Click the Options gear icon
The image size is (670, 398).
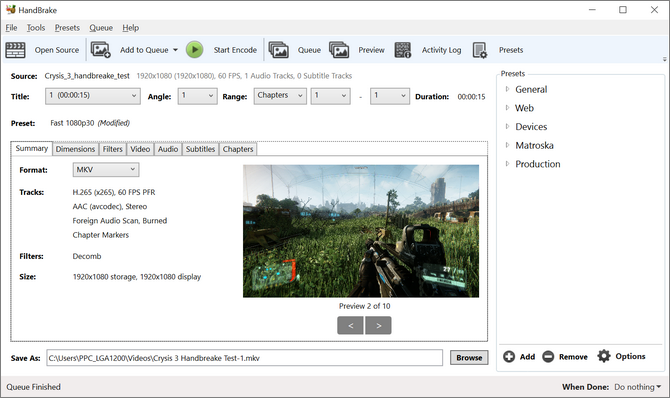(604, 356)
